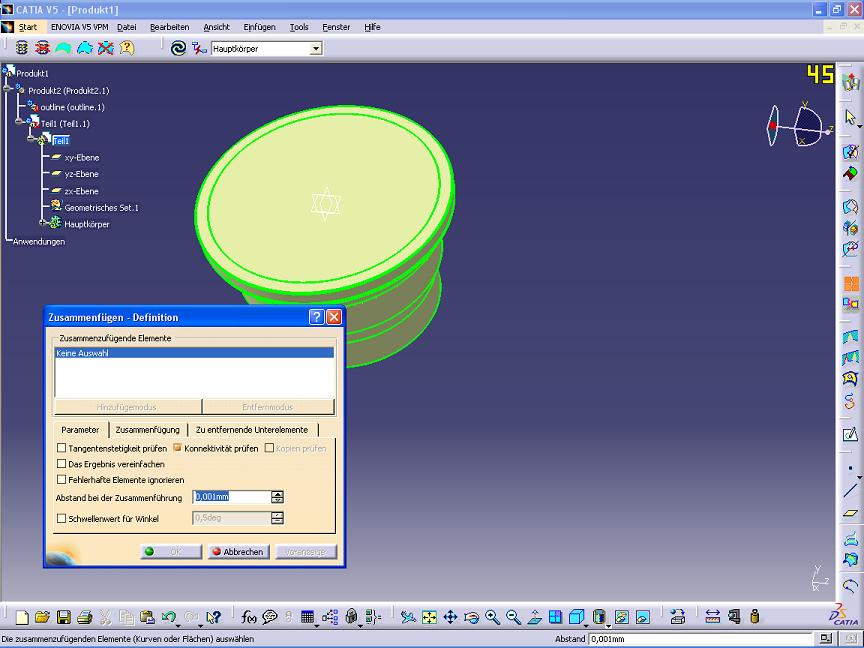Click the New document icon
The height and width of the screenshot is (648, 864).
click(x=22, y=617)
